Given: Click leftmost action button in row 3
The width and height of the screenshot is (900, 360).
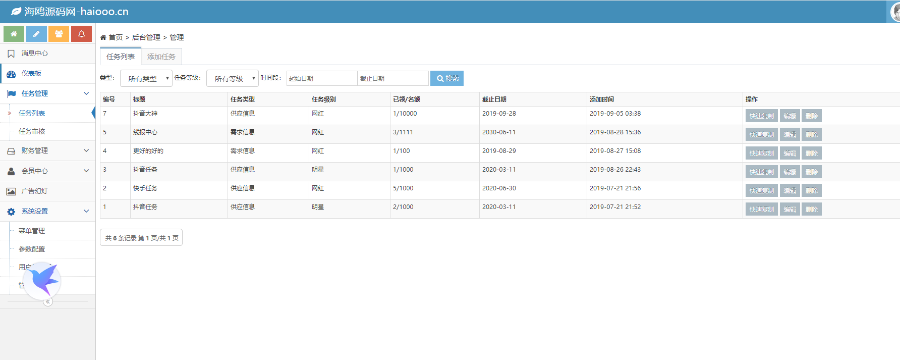Looking at the screenshot, I should tap(762, 172).
